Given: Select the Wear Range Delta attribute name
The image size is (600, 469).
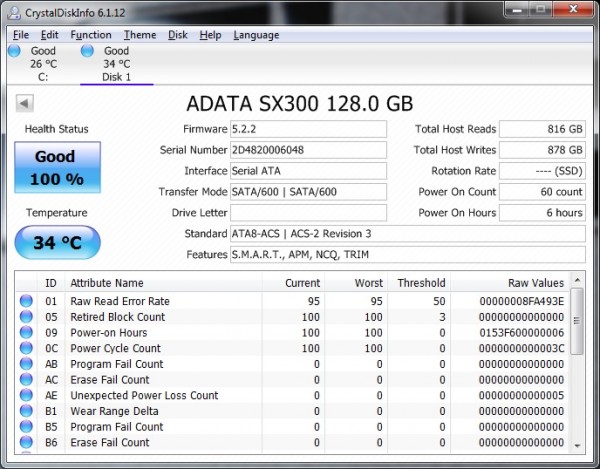Looking at the screenshot, I should (x=114, y=411).
